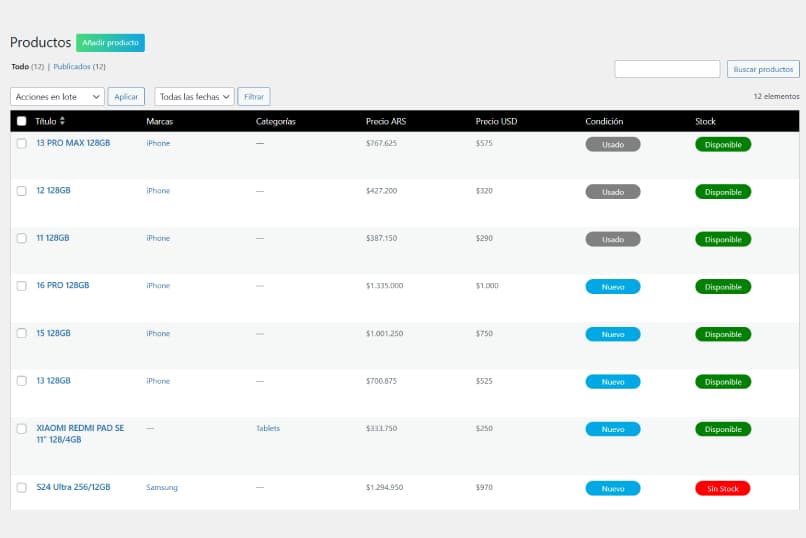Screen dimensions: 806x538
Task: Apply the bulk action with Aplicar
Action: coord(126,97)
